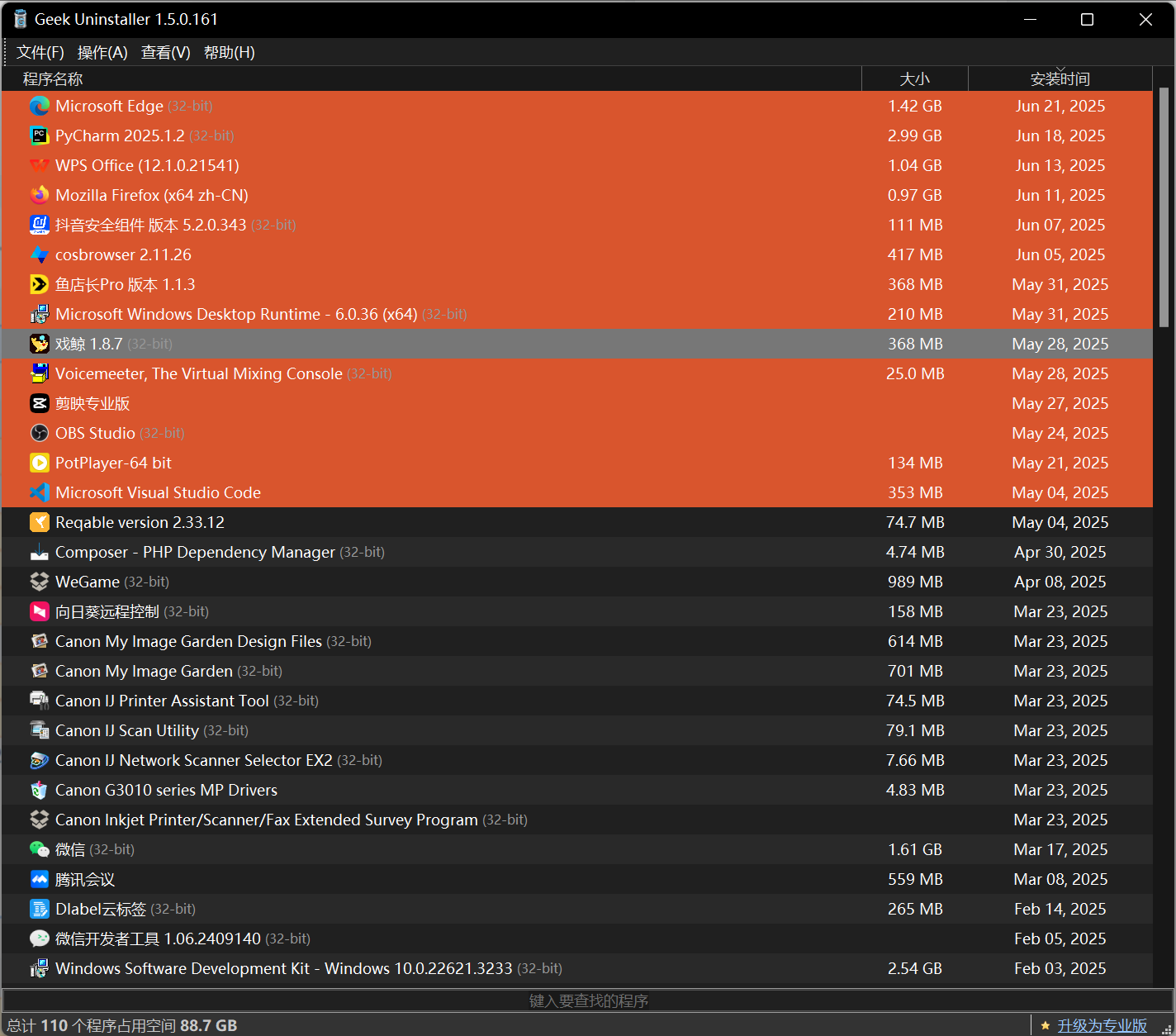This screenshot has height=1036, width=1176.
Task: Open the 查看(V) menu
Action: point(166,52)
